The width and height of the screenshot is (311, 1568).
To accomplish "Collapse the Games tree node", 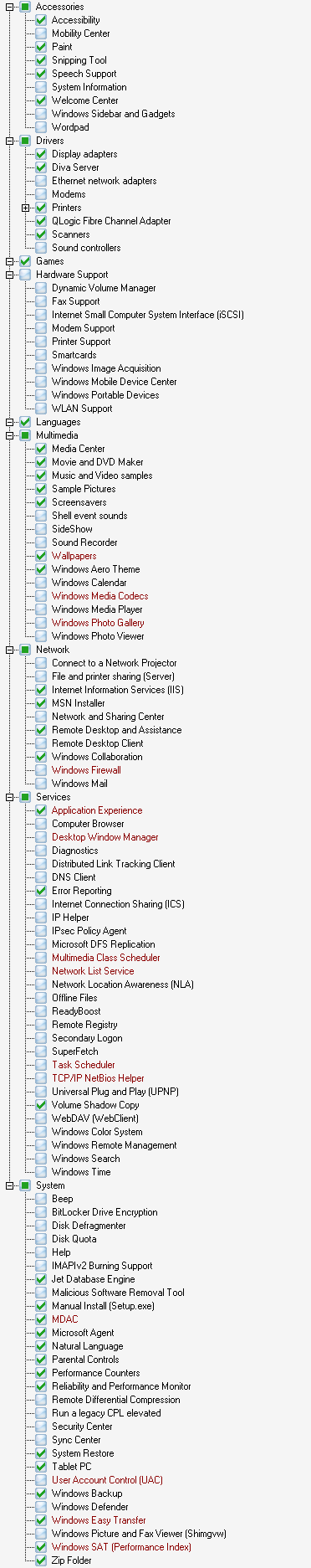I will tap(10, 261).
